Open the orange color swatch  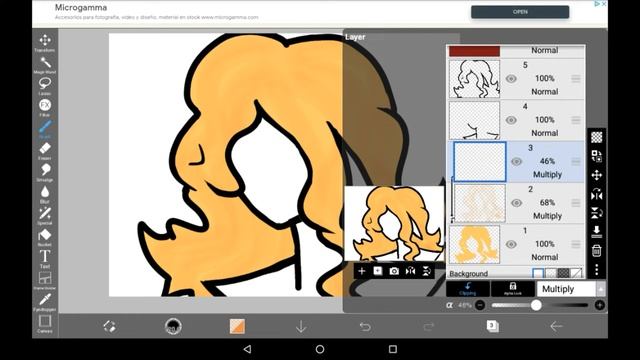click(237, 326)
